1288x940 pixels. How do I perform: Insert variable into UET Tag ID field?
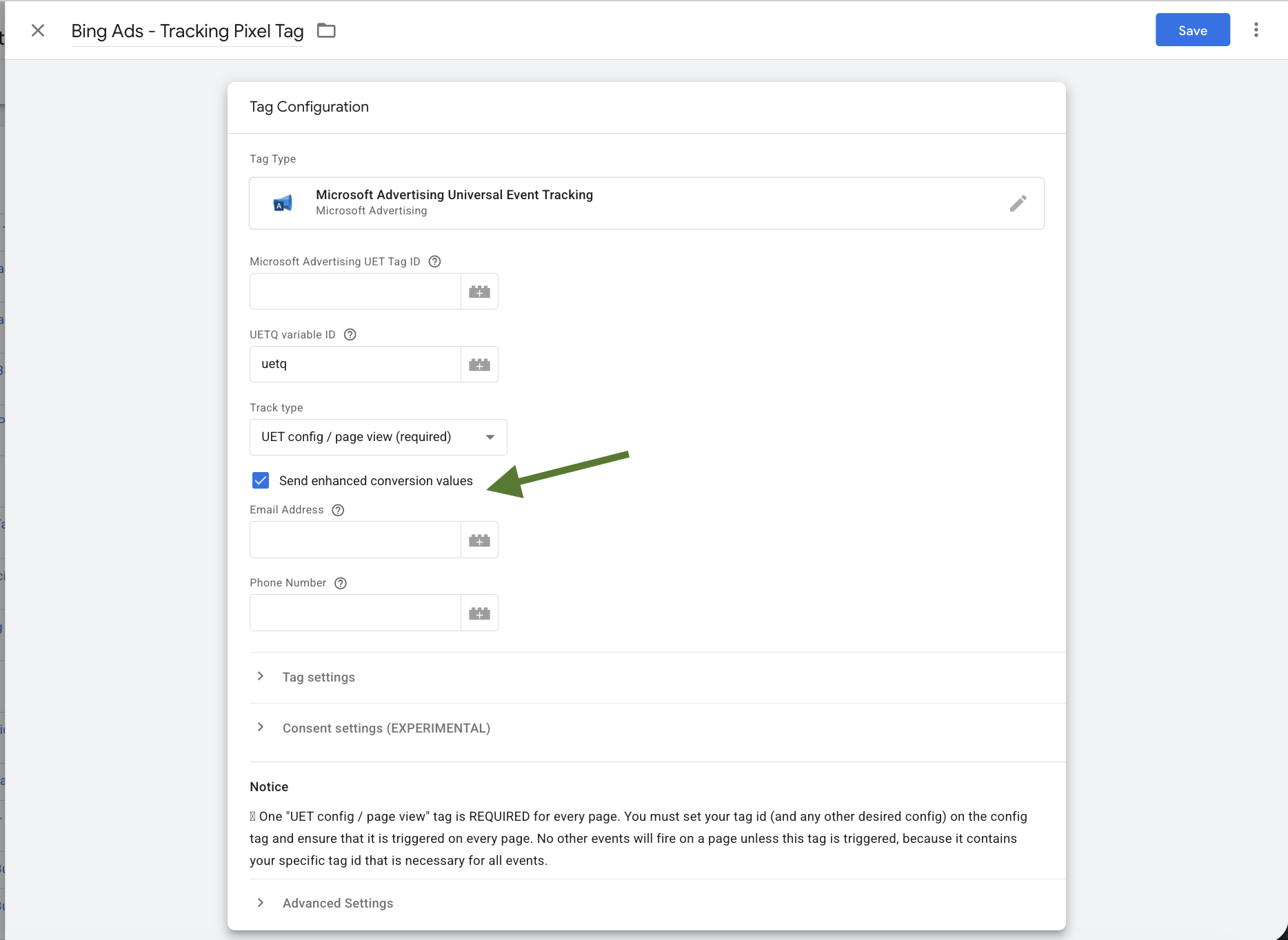point(479,292)
